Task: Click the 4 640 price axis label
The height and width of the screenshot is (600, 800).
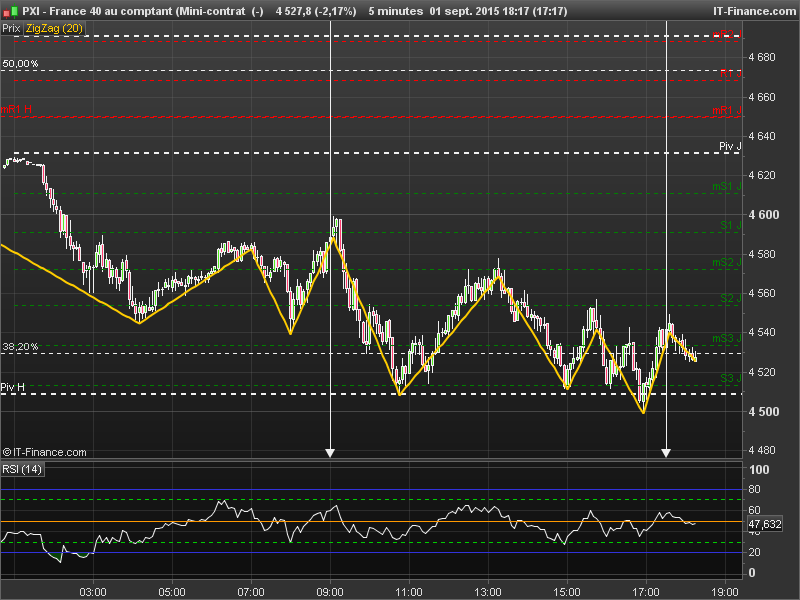Action: (x=762, y=136)
